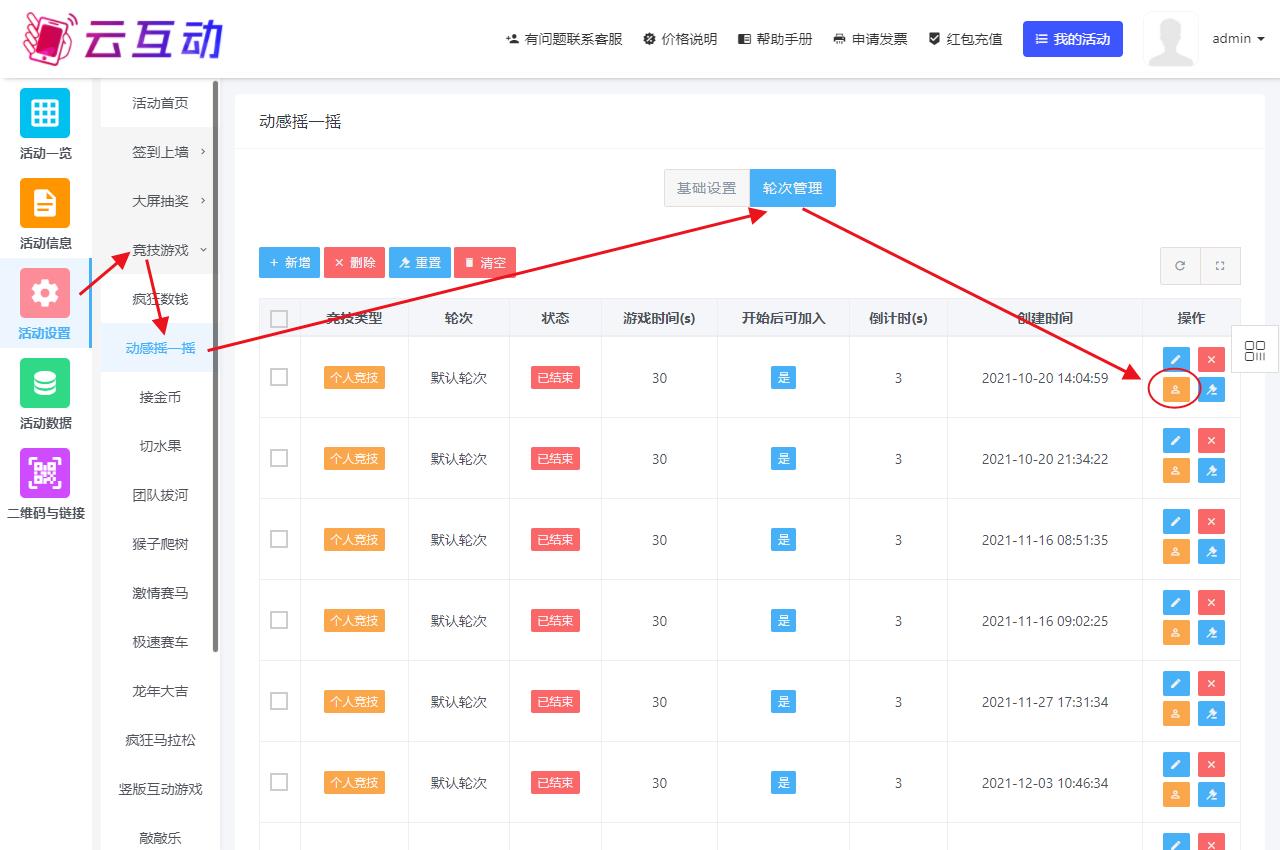Open the 活动信息 document icon
Image resolution: width=1280 pixels, height=850 pixels.
pos(45,203)
